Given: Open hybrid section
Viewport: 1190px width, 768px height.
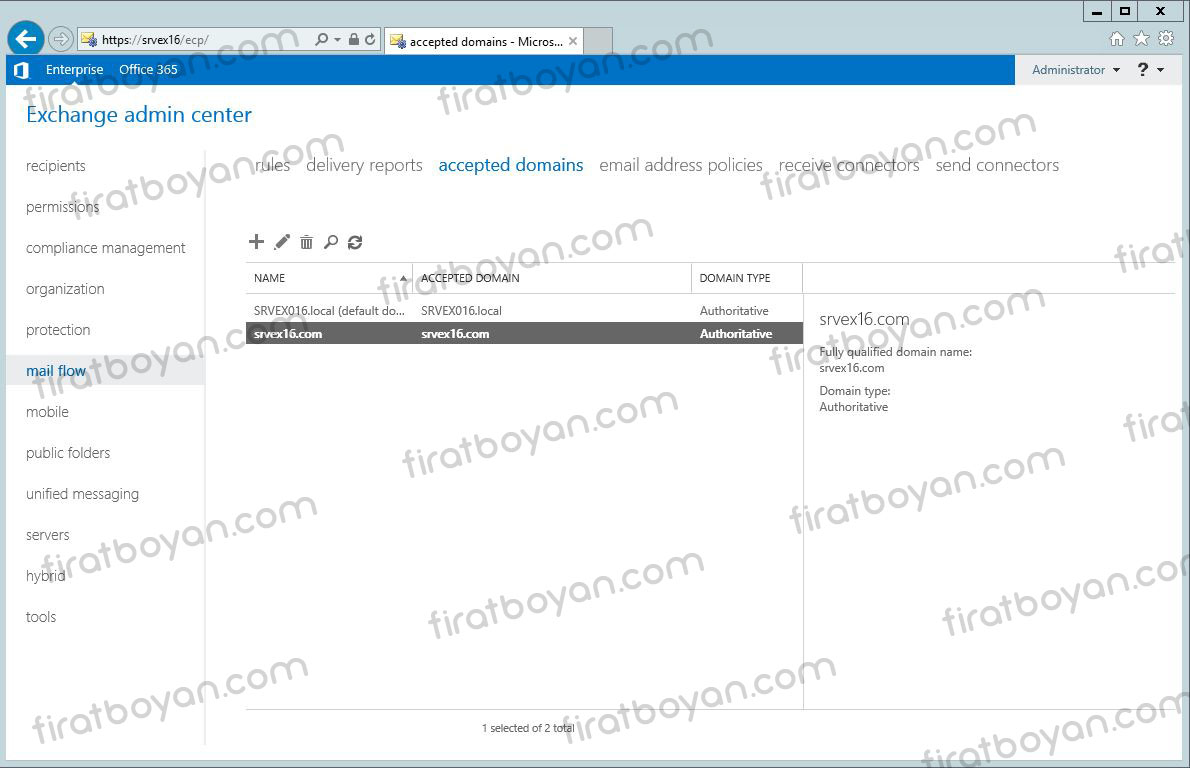Looking at the screenshot, I should tap(45, 575).
